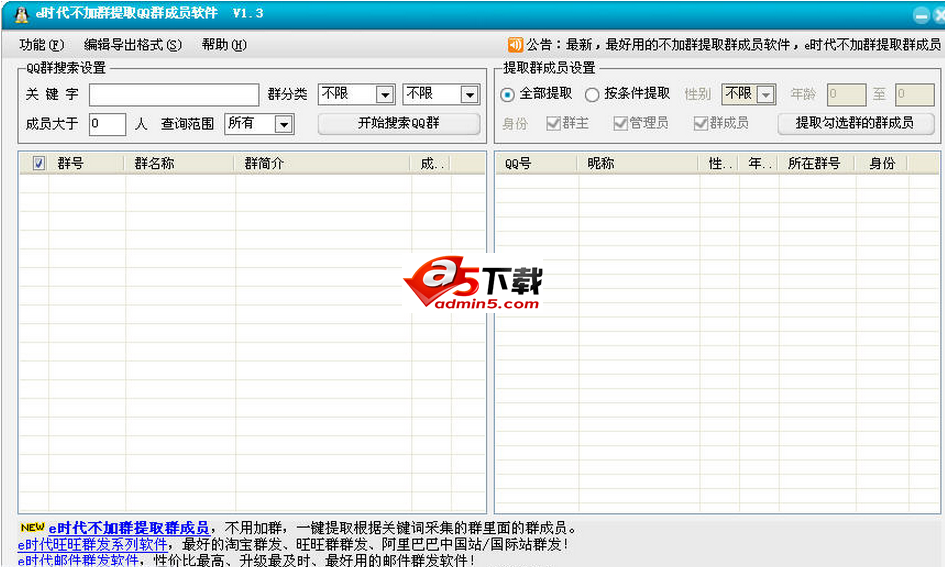Toggle the select-all checkbox in 群号 header
This screenshot has width=945, height=567.
pos(39,163)
